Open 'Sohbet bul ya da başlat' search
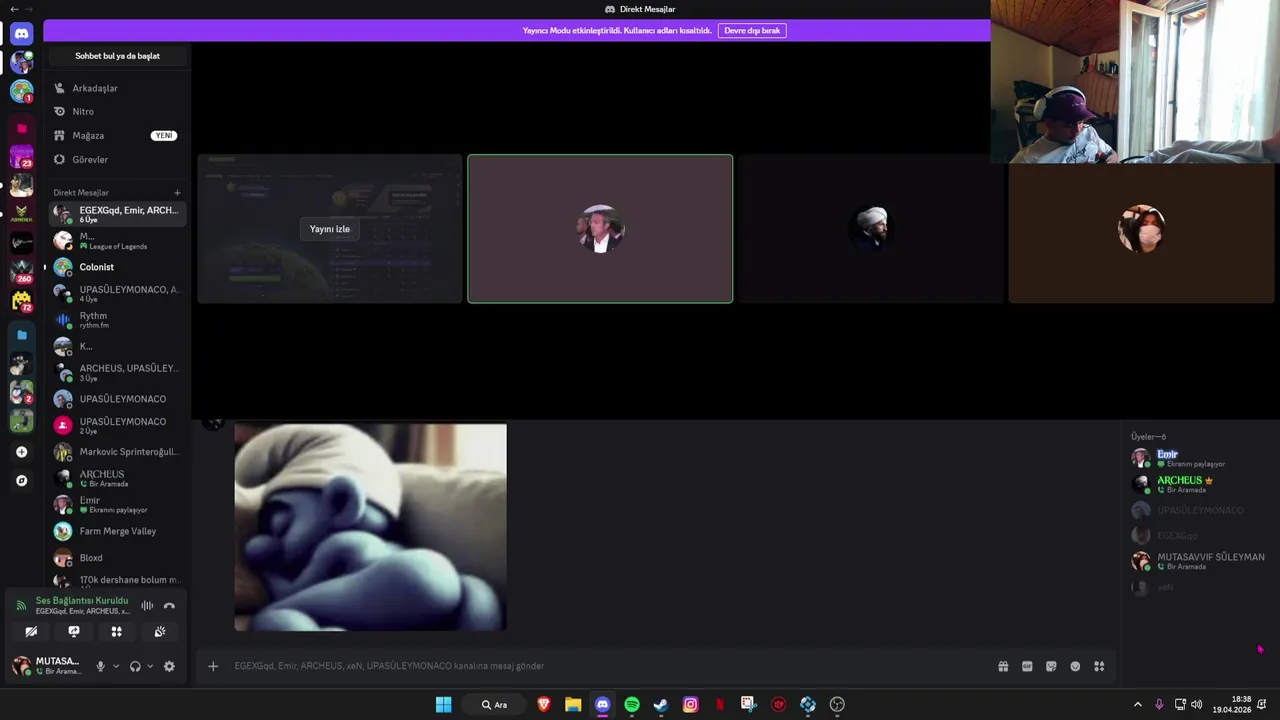 coord(117,56)
